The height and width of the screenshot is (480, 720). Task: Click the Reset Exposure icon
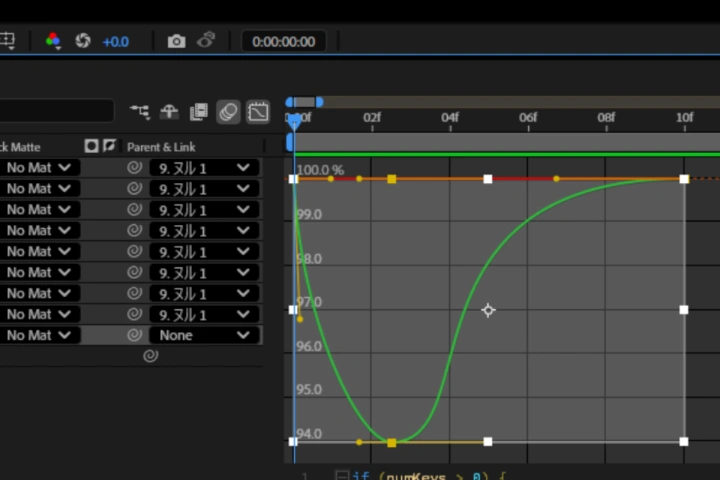(x=83, y=41)
